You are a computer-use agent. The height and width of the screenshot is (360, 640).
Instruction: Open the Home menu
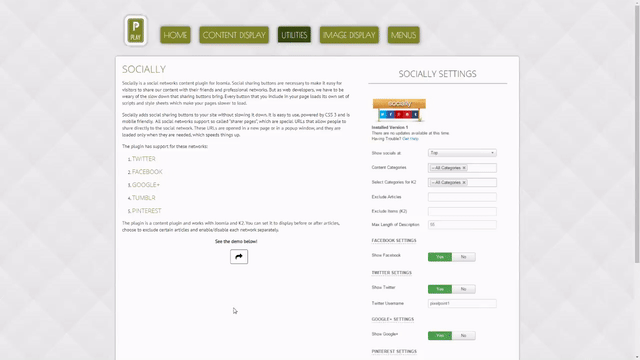point(175,35)
